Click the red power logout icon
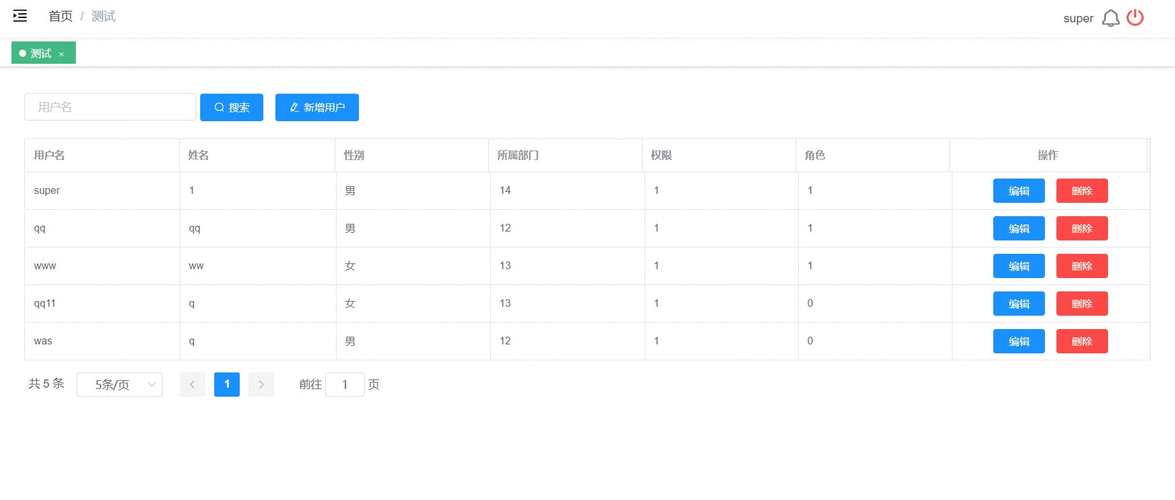 pyautogui.click(x=1135, y=18)
